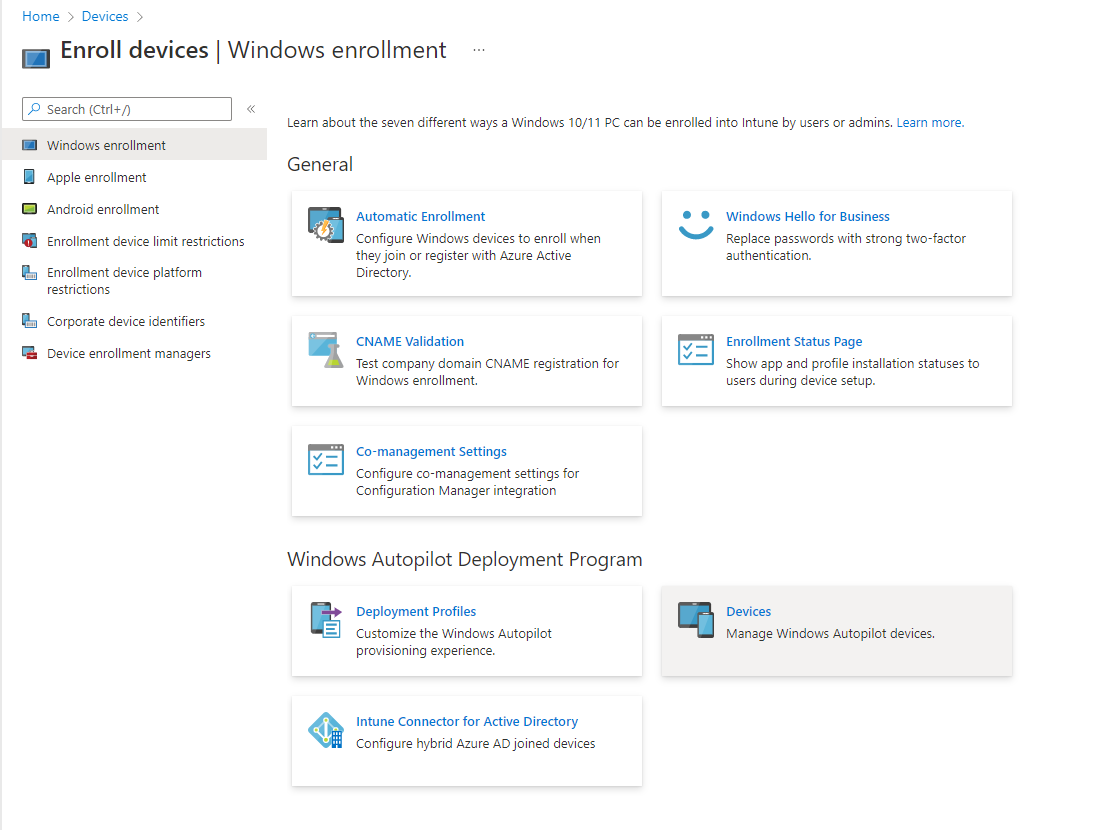
Task: Open Intune Connector for Active Directory link
Action: (x=467, y=722)
